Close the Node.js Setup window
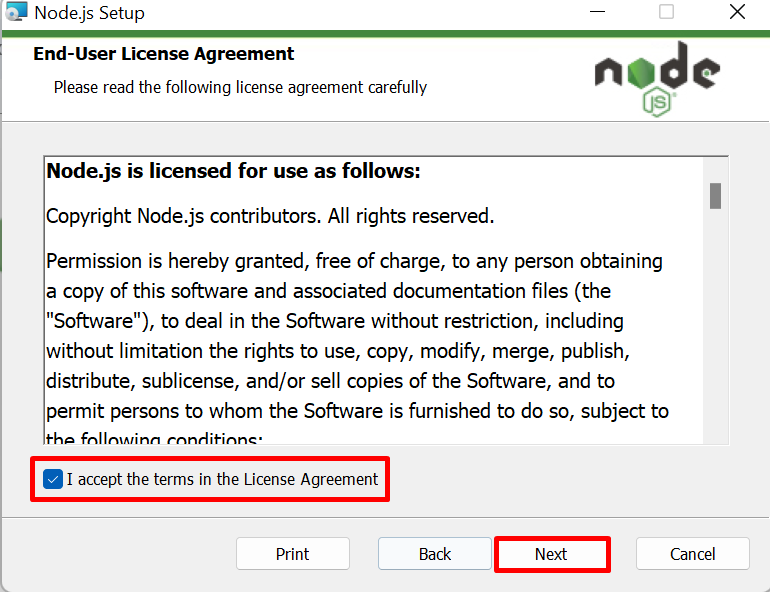Image resolution: width=770 pixels, height=592 pixels. (x=737, y=12)
